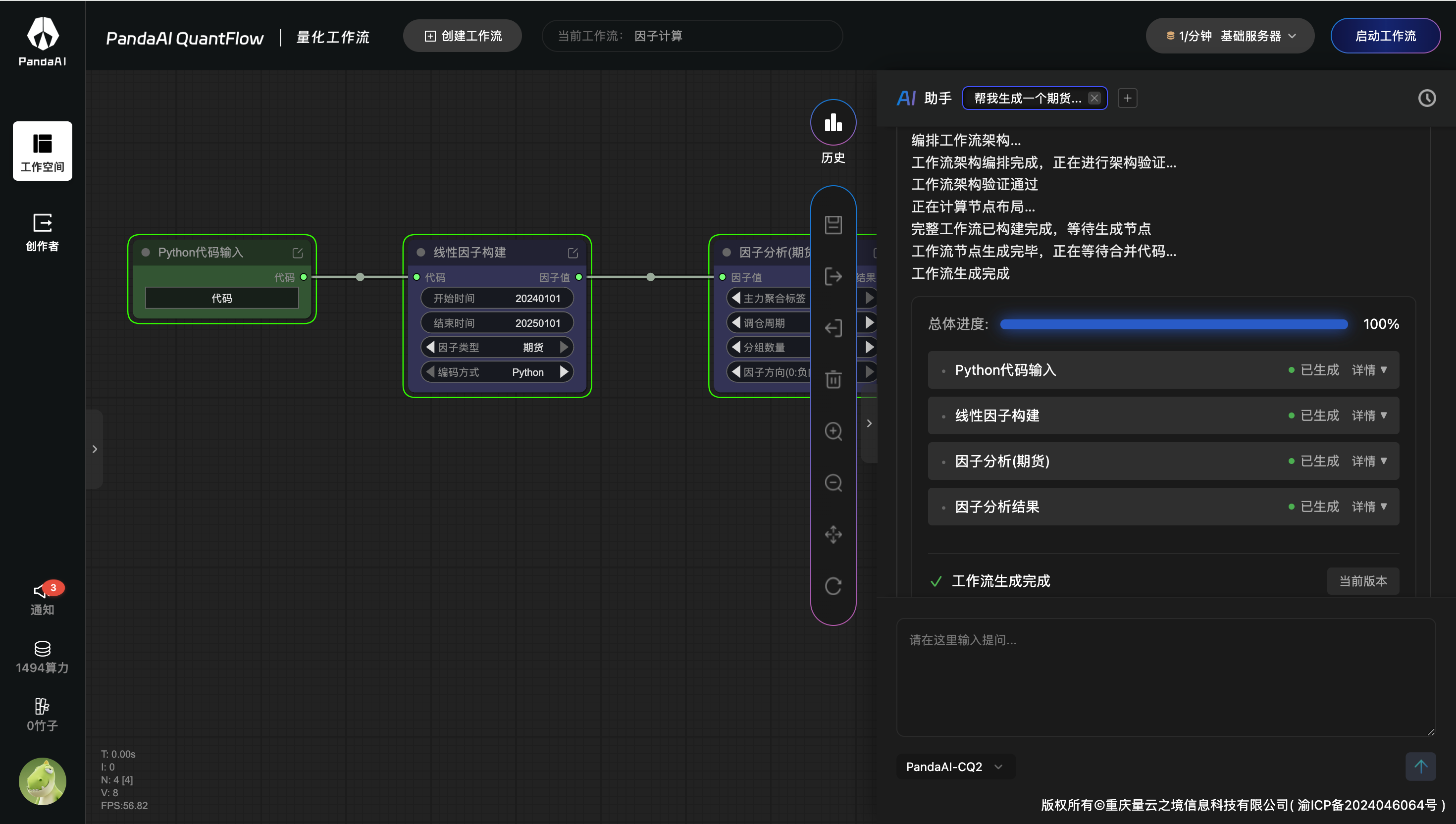Expand 详情 for 因子分析结果 row
Image resolution: width=1456 pixels, height=824 pixels.
[x=1369, y=507]
